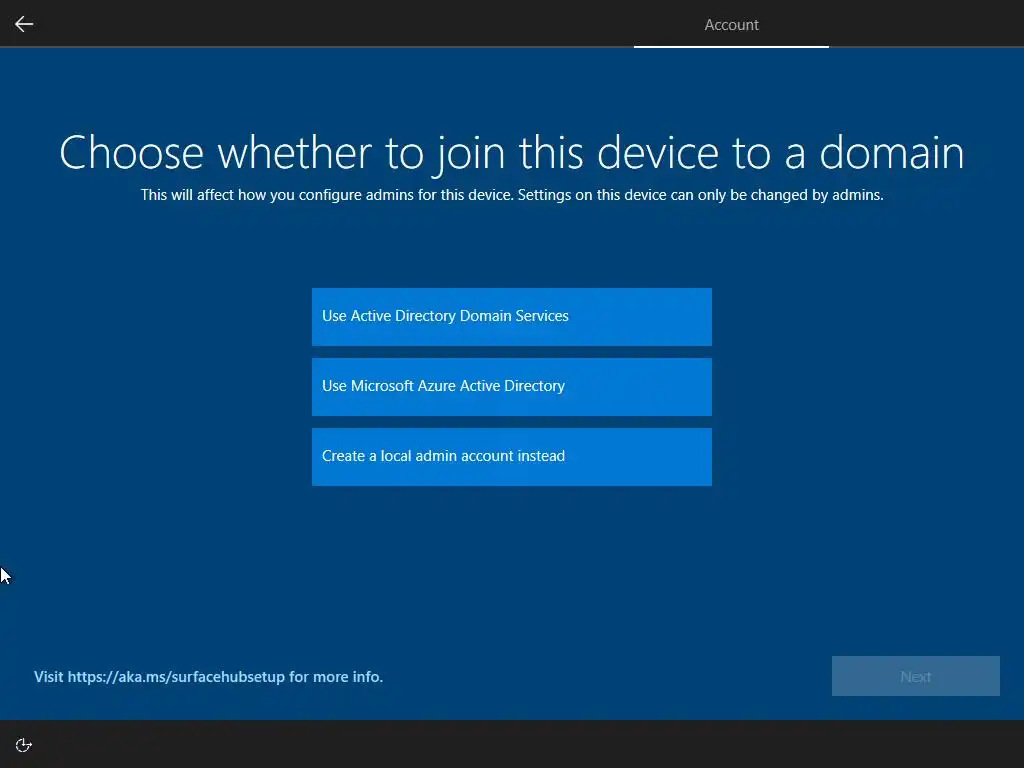Open the Ease of Access icon
Screen dimensions: 1024x768
(x=24, y=745)
